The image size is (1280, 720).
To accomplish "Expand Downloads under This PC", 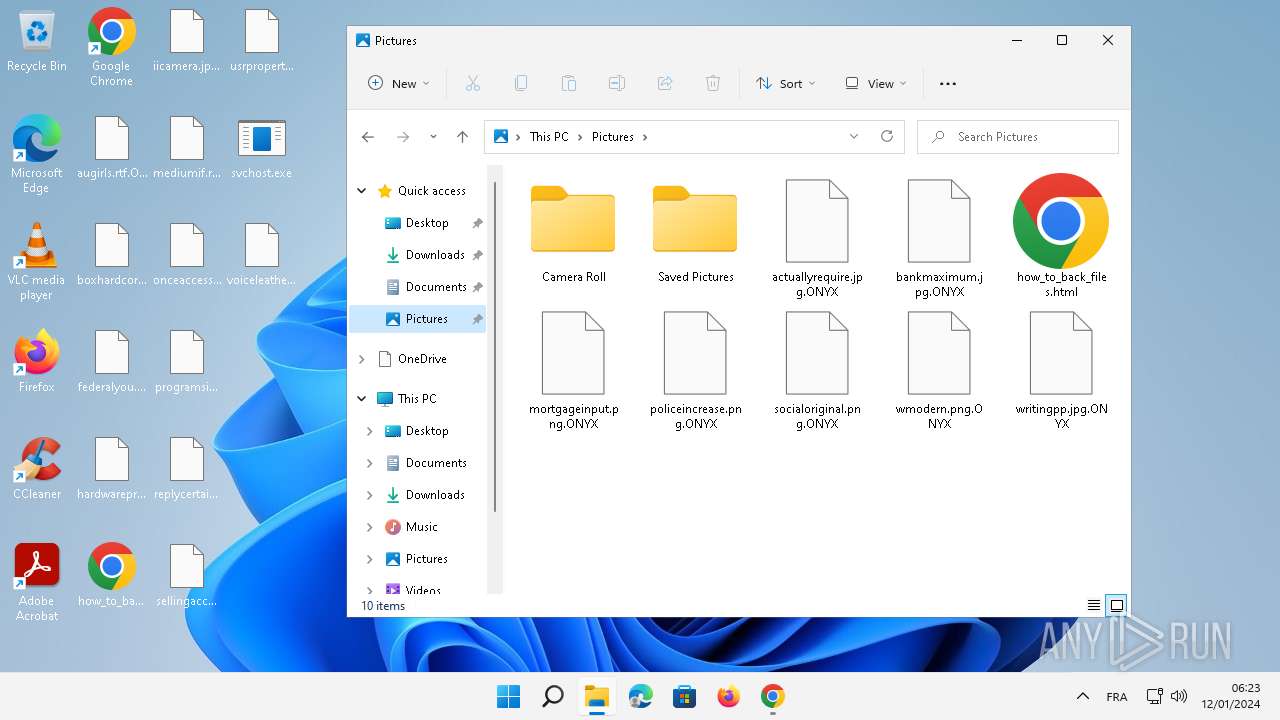I will coord(370,495).
